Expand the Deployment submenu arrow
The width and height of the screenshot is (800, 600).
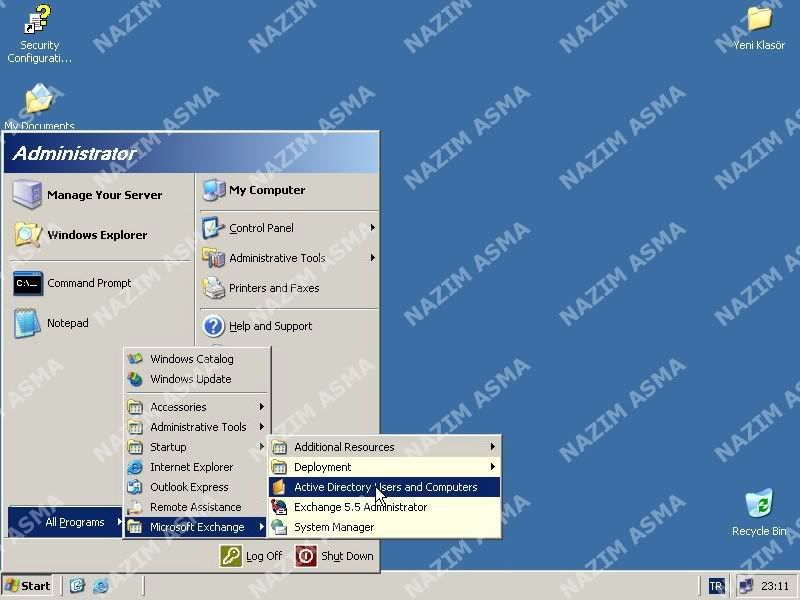pos(492,466)
